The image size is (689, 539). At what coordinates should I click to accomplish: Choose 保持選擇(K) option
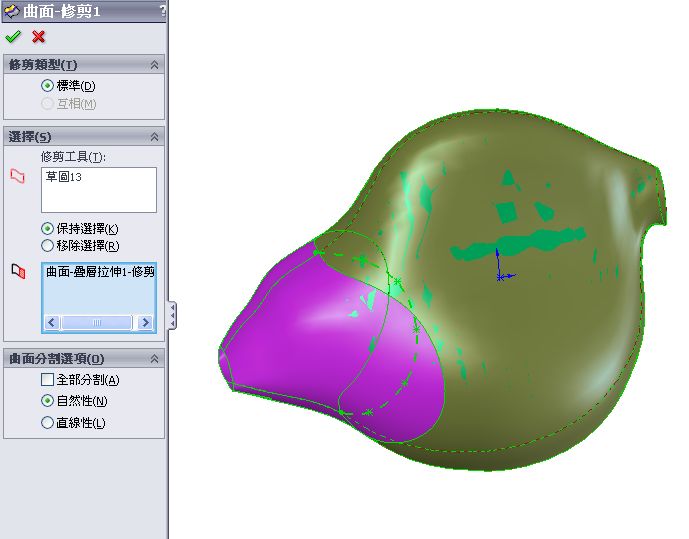(47, 229)
